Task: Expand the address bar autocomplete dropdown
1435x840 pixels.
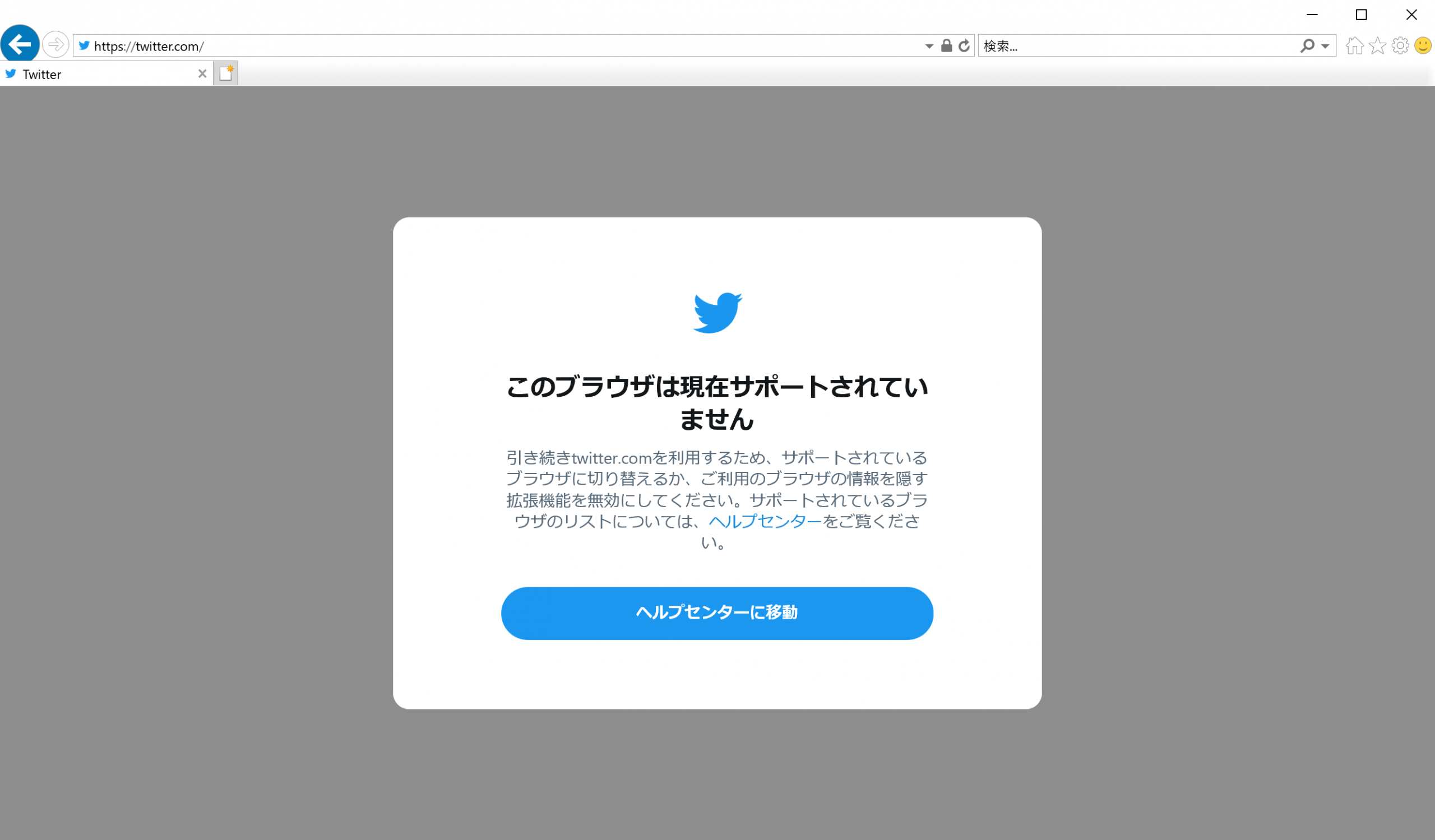Action: click(929, 46)
